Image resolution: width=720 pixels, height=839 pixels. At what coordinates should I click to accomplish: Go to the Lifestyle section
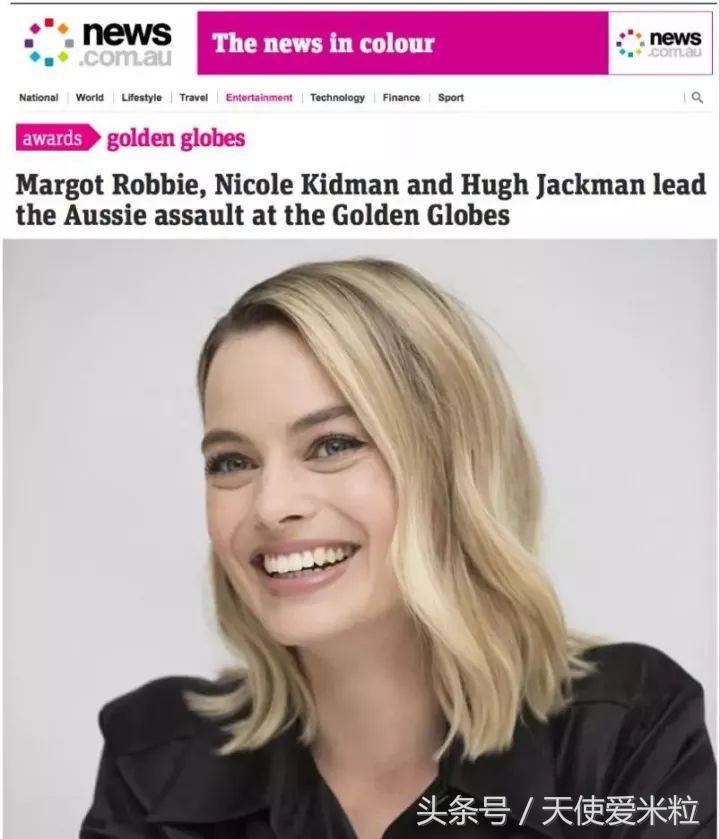(141, 97)
